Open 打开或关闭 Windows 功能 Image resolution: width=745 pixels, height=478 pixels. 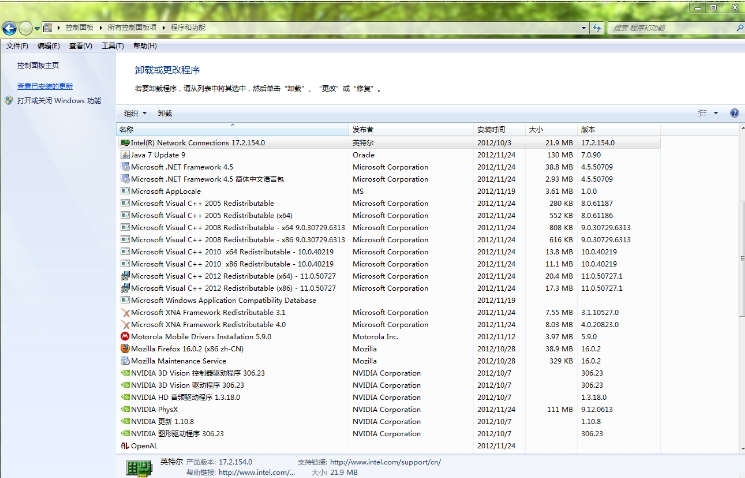coord(59,101)
